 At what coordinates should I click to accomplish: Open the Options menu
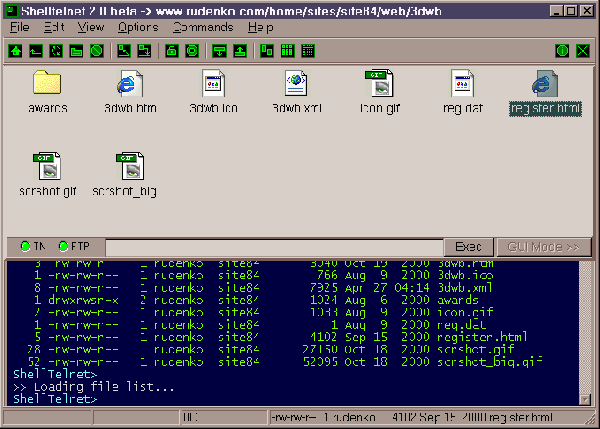point(138,27)
